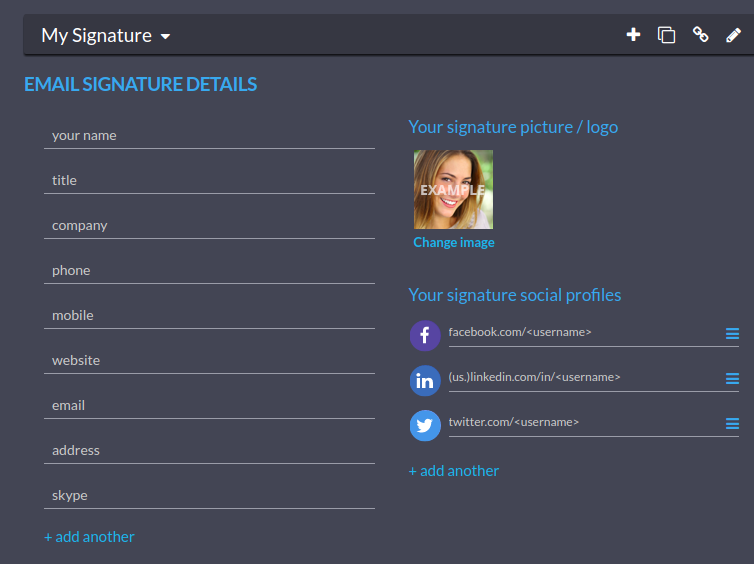The height and width of the screenshot is (564, 754).
Task: Click the LinkedIn profile icon
Action: click(425, 380)
